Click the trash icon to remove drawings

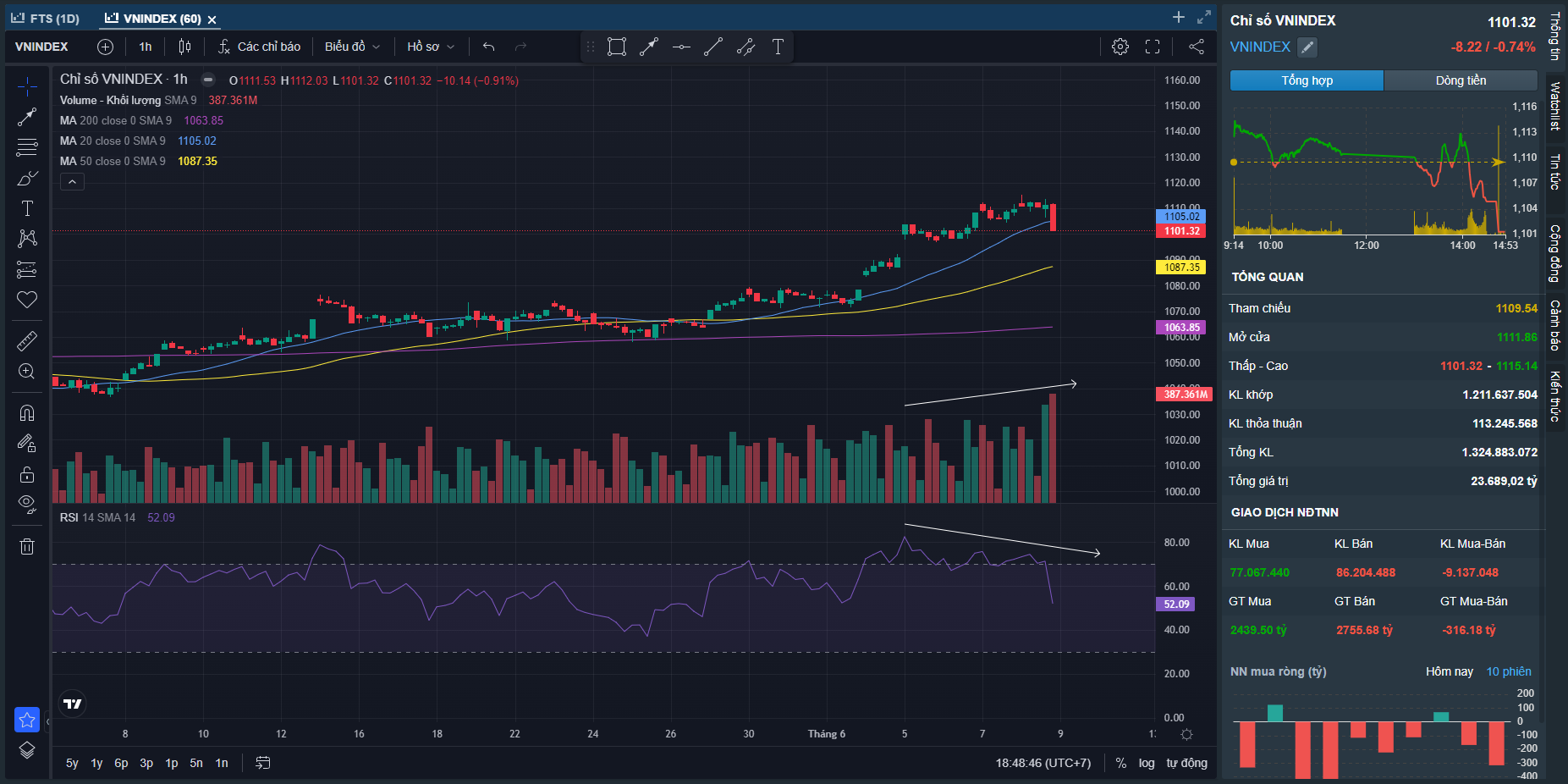(x=27, y=546)
